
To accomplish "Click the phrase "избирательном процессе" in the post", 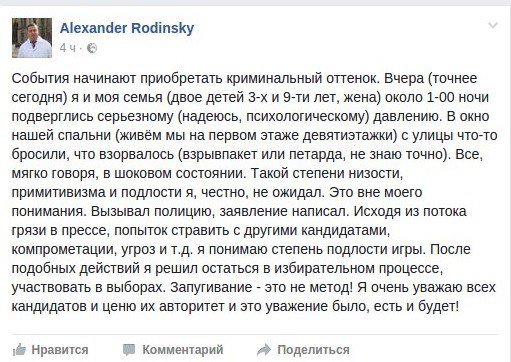I will tap(358, 269).
